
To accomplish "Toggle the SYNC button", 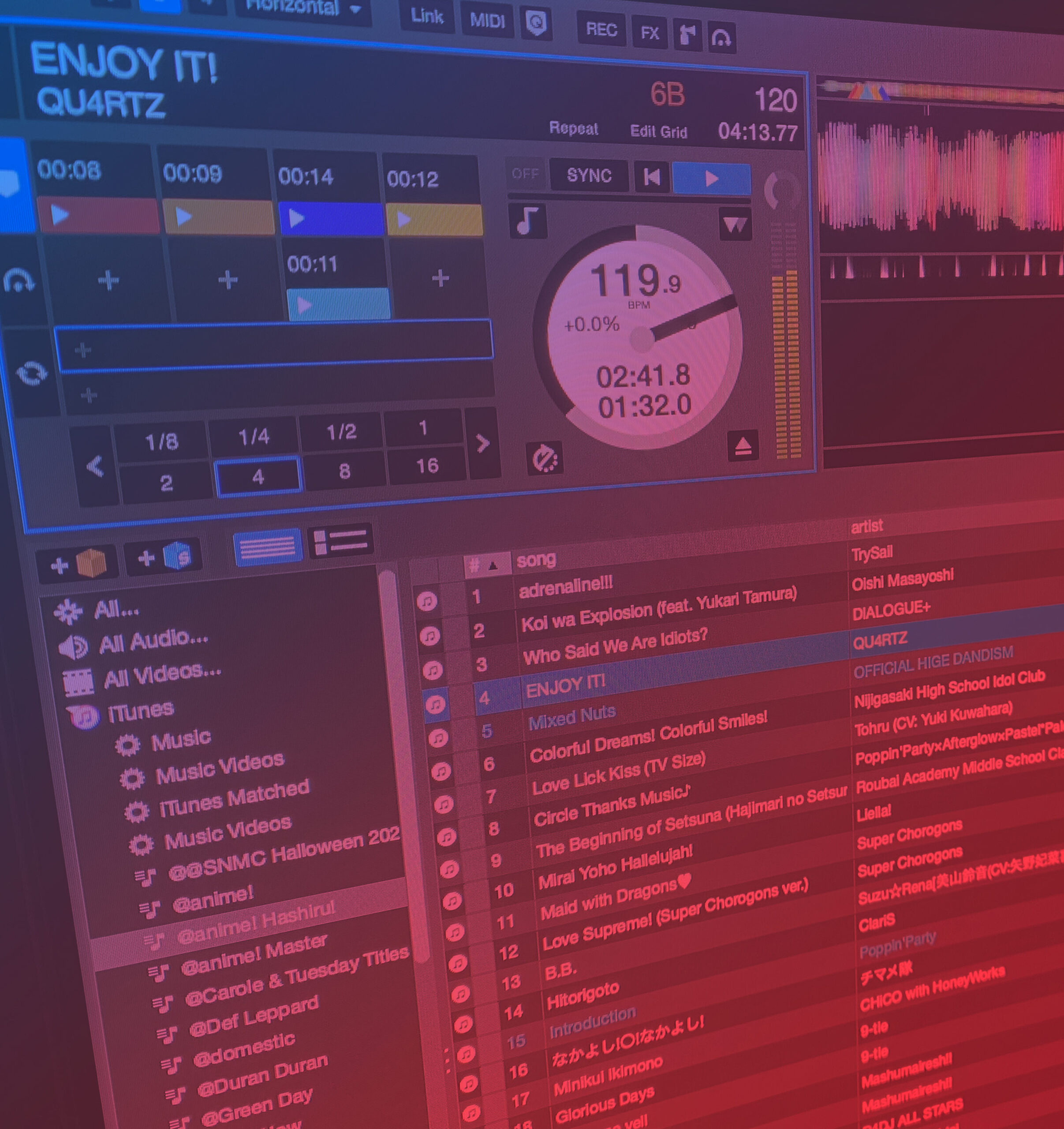I will (589, 176).
